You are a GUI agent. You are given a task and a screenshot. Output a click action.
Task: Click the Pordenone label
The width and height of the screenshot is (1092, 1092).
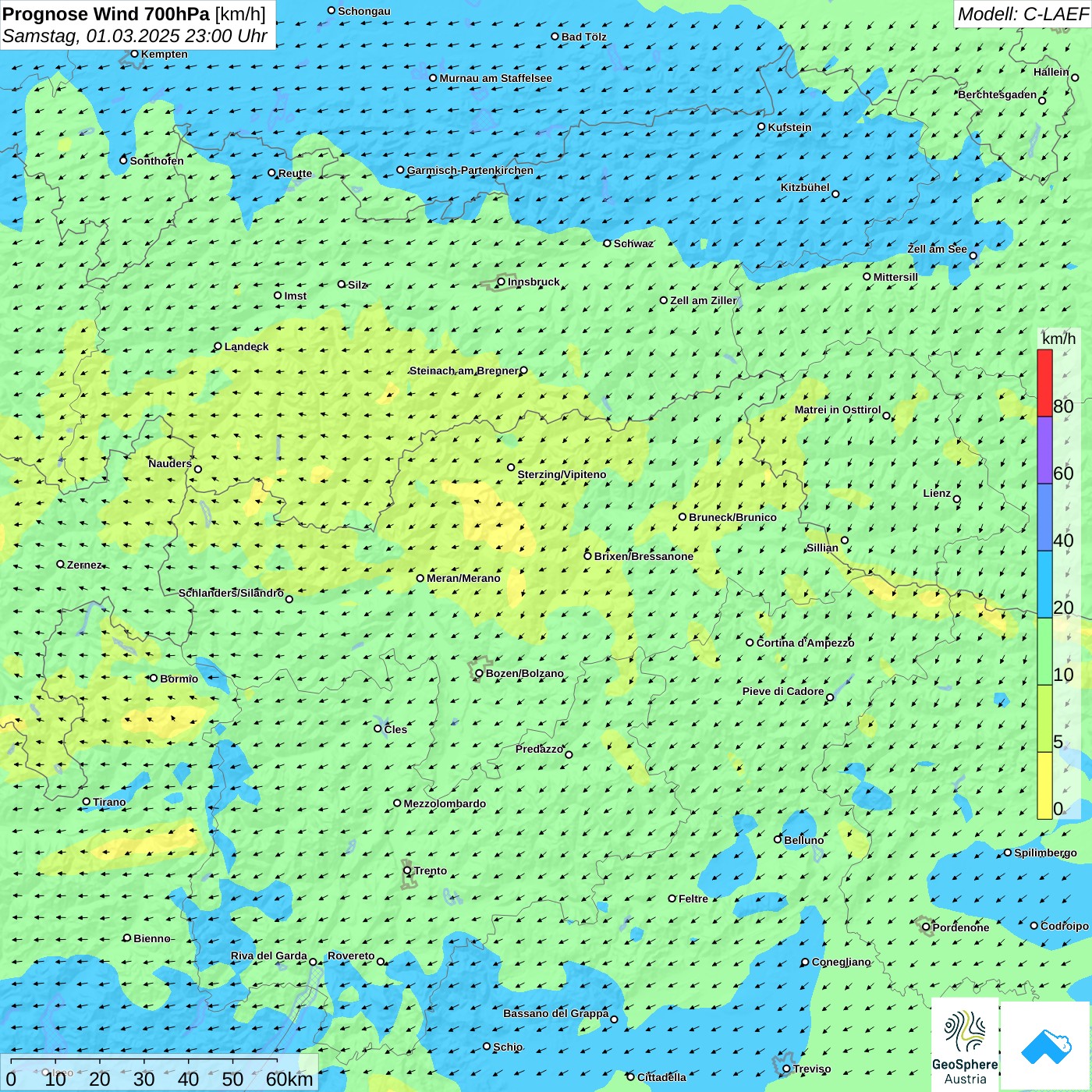[961, 927]
